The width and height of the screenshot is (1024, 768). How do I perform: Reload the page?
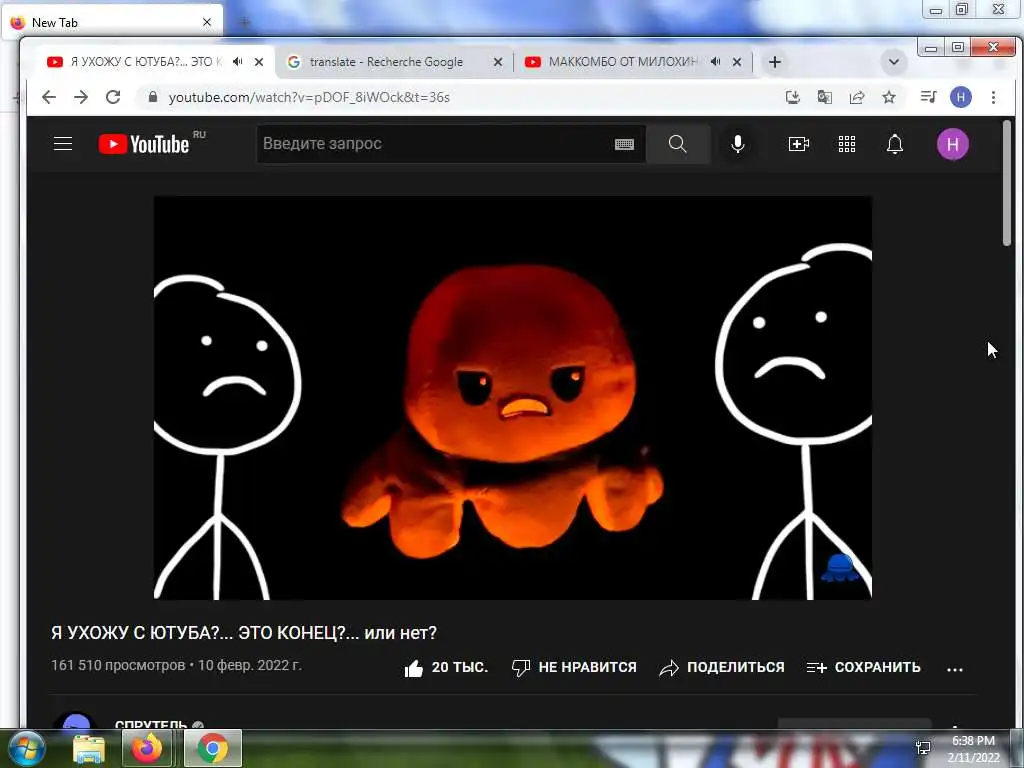click(x=113, y=97)
